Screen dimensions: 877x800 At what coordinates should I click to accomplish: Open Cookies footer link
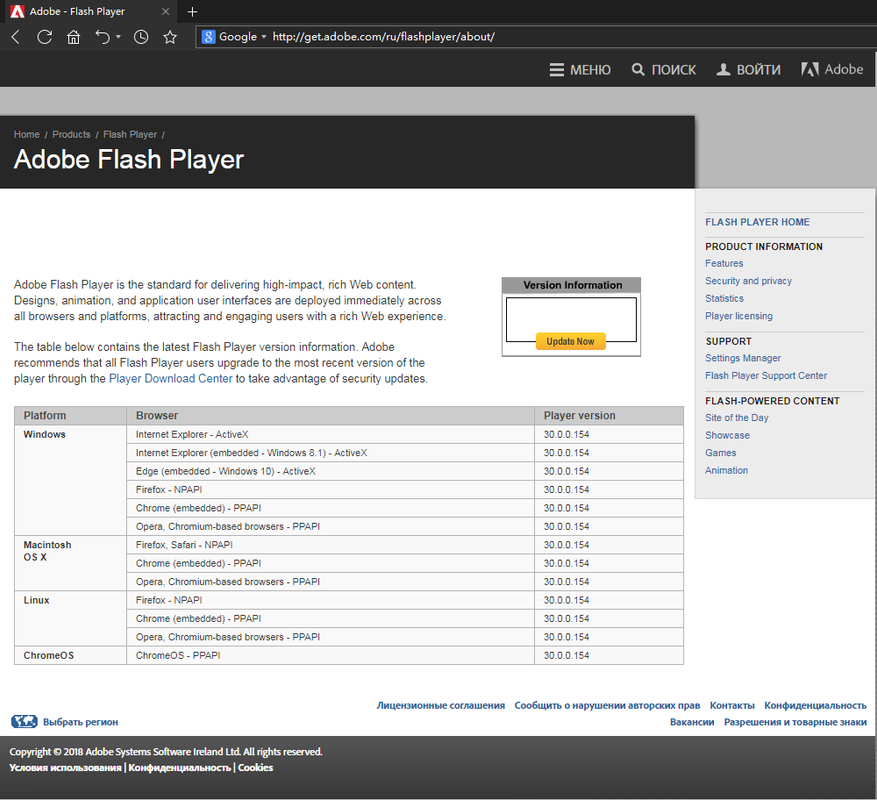pos(255,768)
